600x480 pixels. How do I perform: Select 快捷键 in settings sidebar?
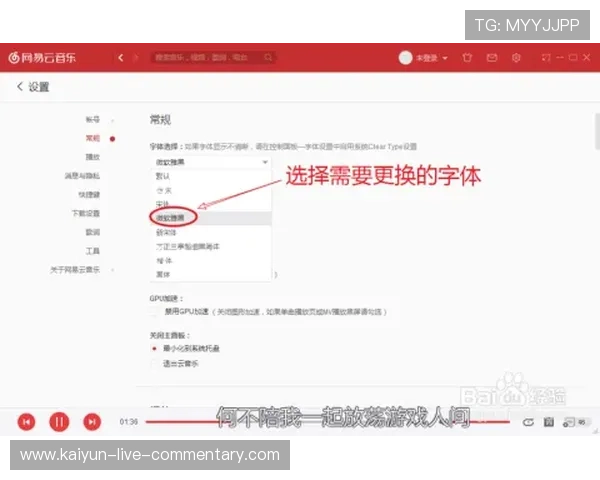89,194
